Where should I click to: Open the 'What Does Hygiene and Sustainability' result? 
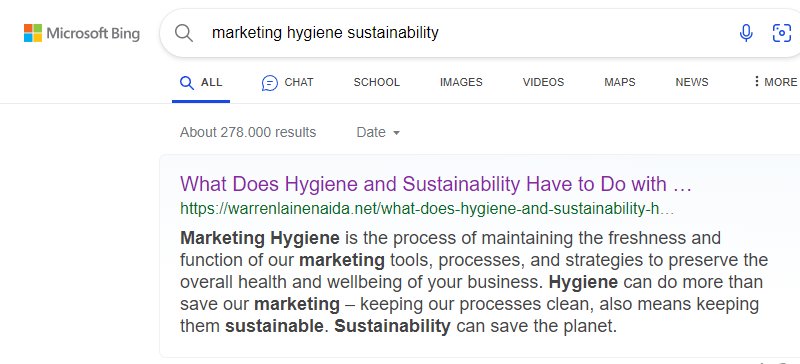click(436, 184)
